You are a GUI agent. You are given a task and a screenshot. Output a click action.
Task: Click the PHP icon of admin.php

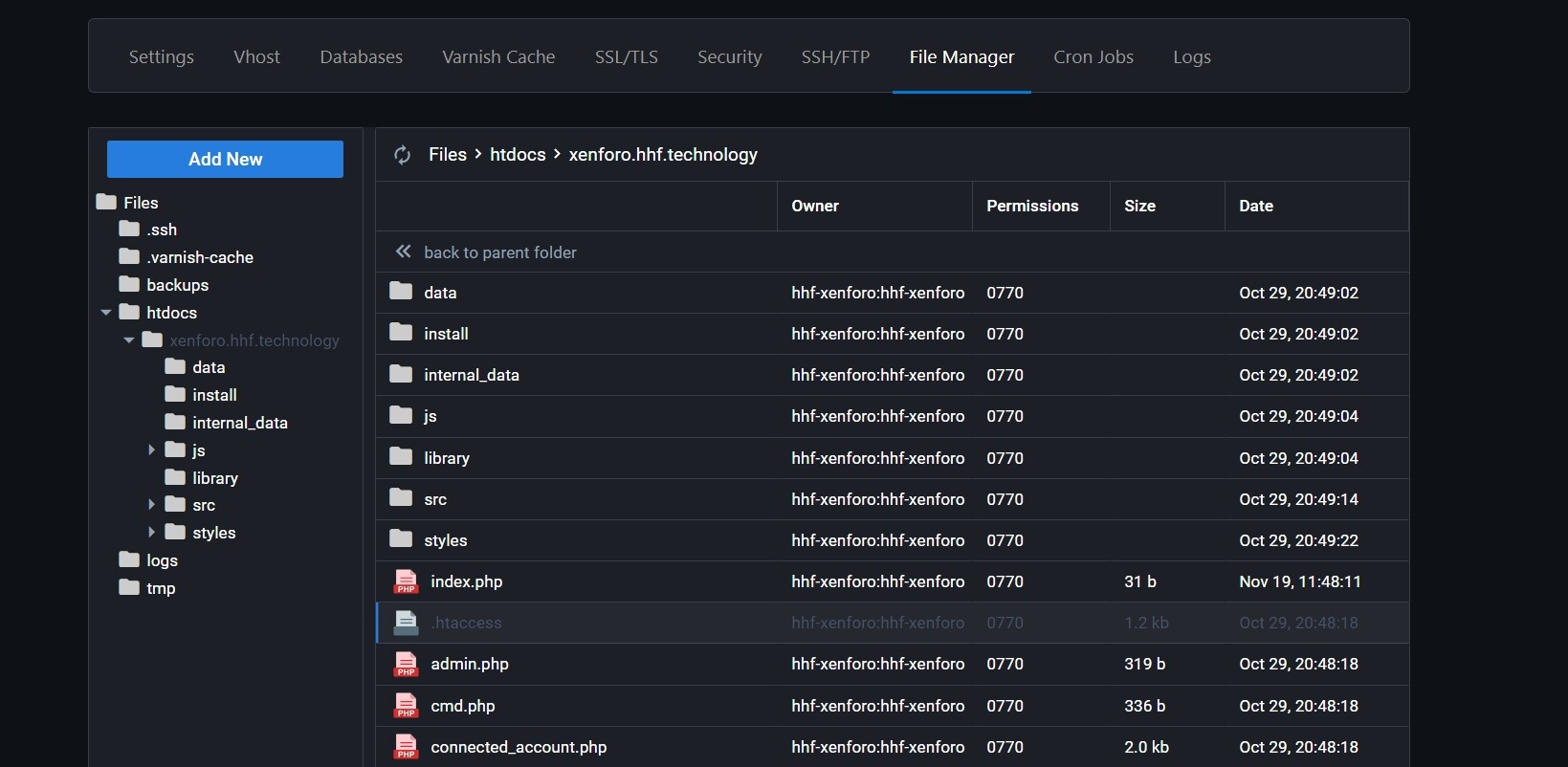click(x=406, y=664)
